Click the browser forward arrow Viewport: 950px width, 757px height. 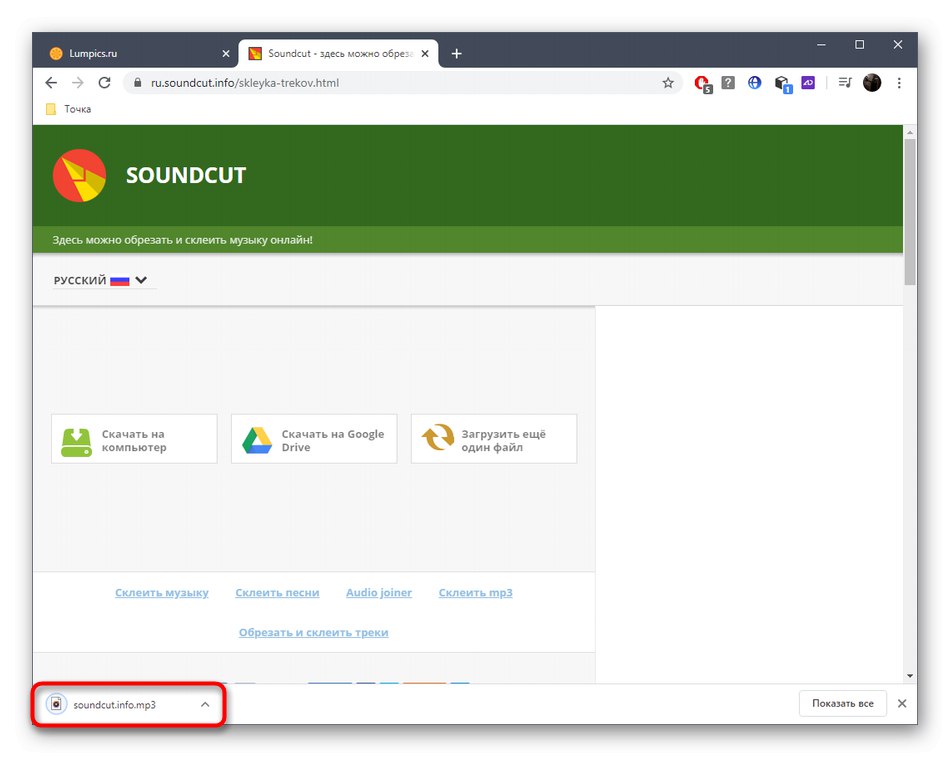(78, 83)
